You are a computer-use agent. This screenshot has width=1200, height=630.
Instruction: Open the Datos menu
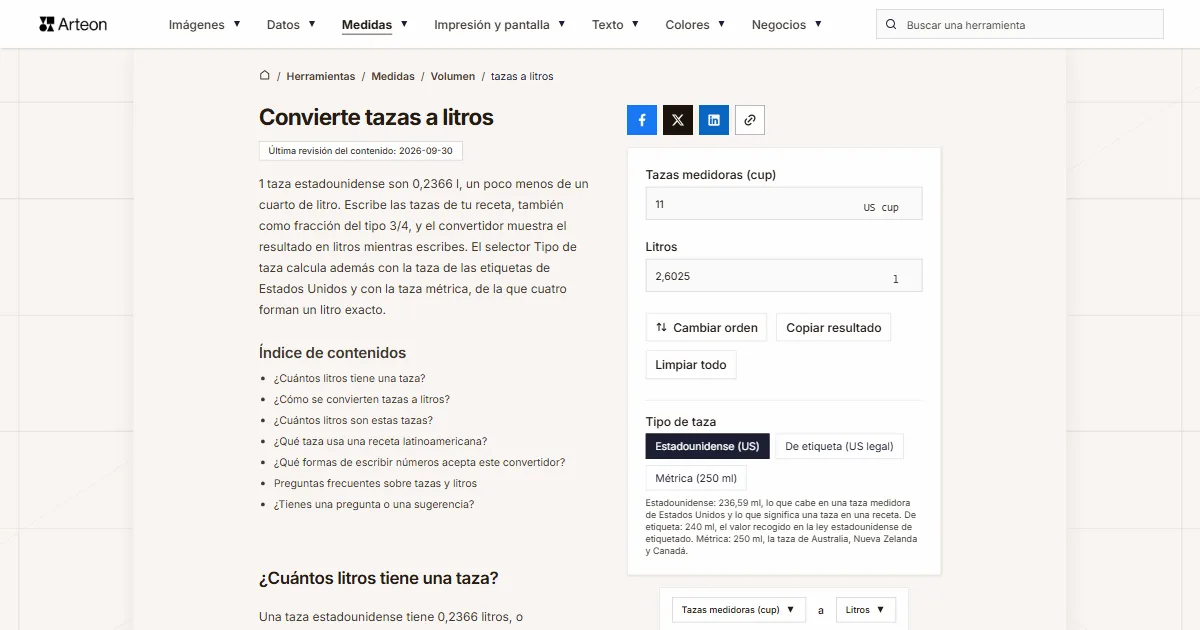(291, 24)
